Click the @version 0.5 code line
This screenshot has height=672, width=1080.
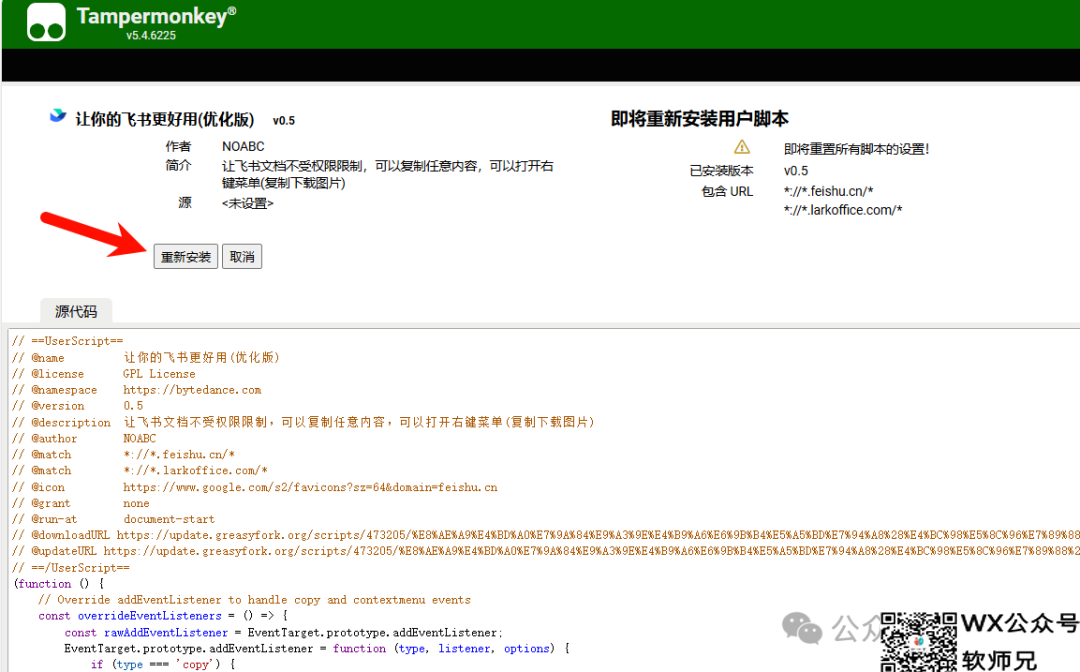pos(78,406)
